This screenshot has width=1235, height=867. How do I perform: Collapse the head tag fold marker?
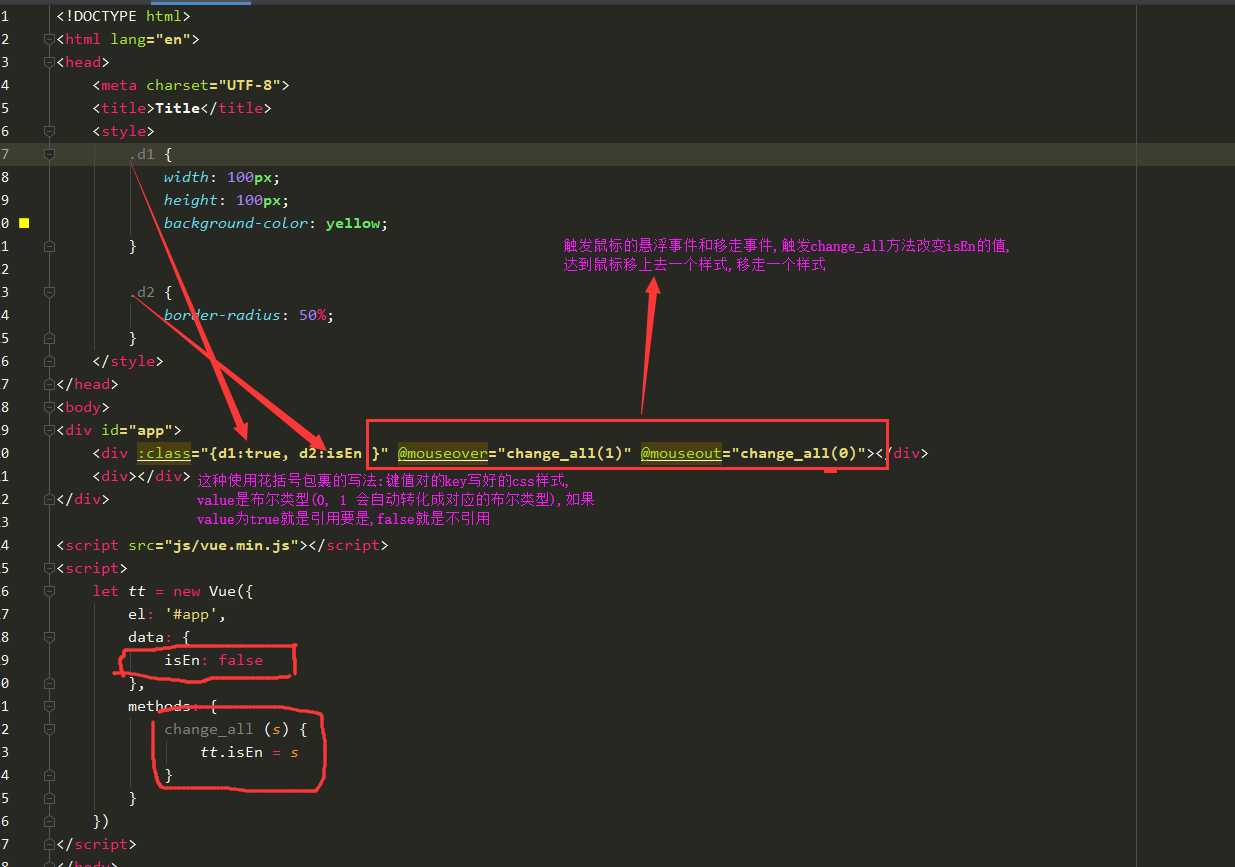click(48, 62)
